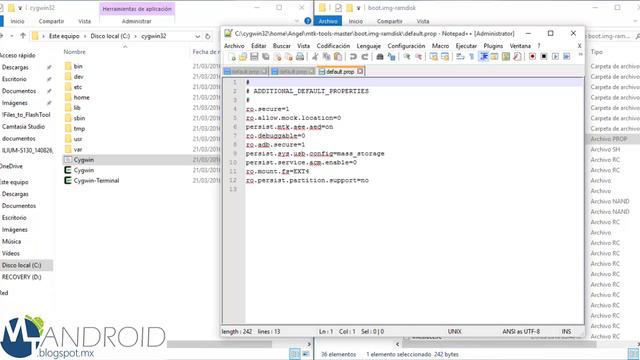This screenshot has width=640, height=360.
Task: Refresh the cygwin32 folder view
Action: 208,36
